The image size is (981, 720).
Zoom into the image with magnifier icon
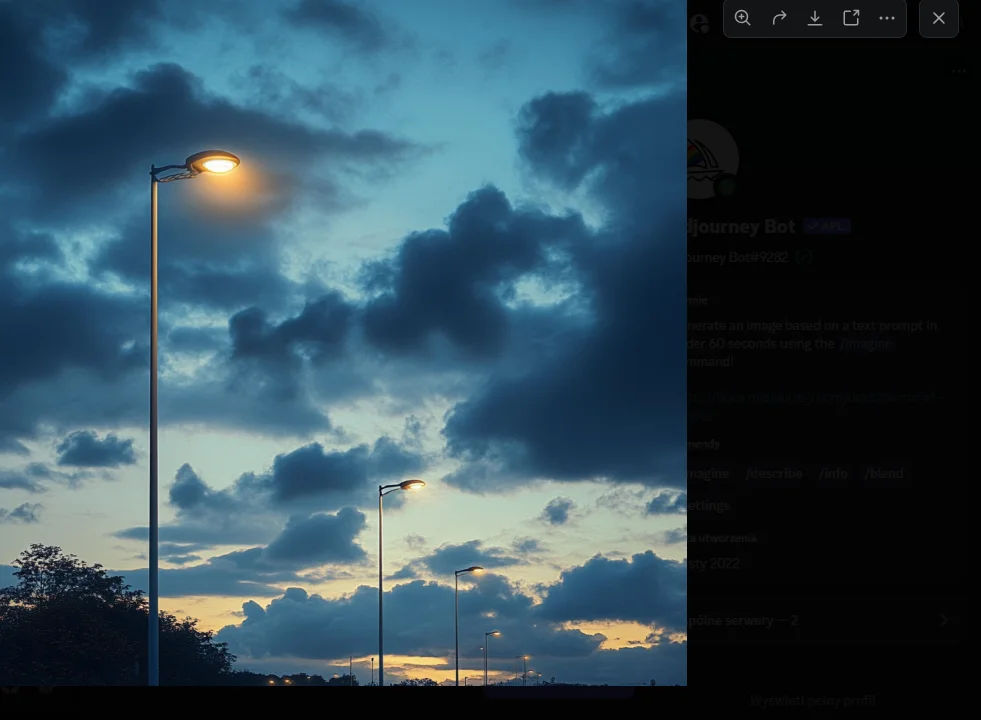(x=742, y=18)
